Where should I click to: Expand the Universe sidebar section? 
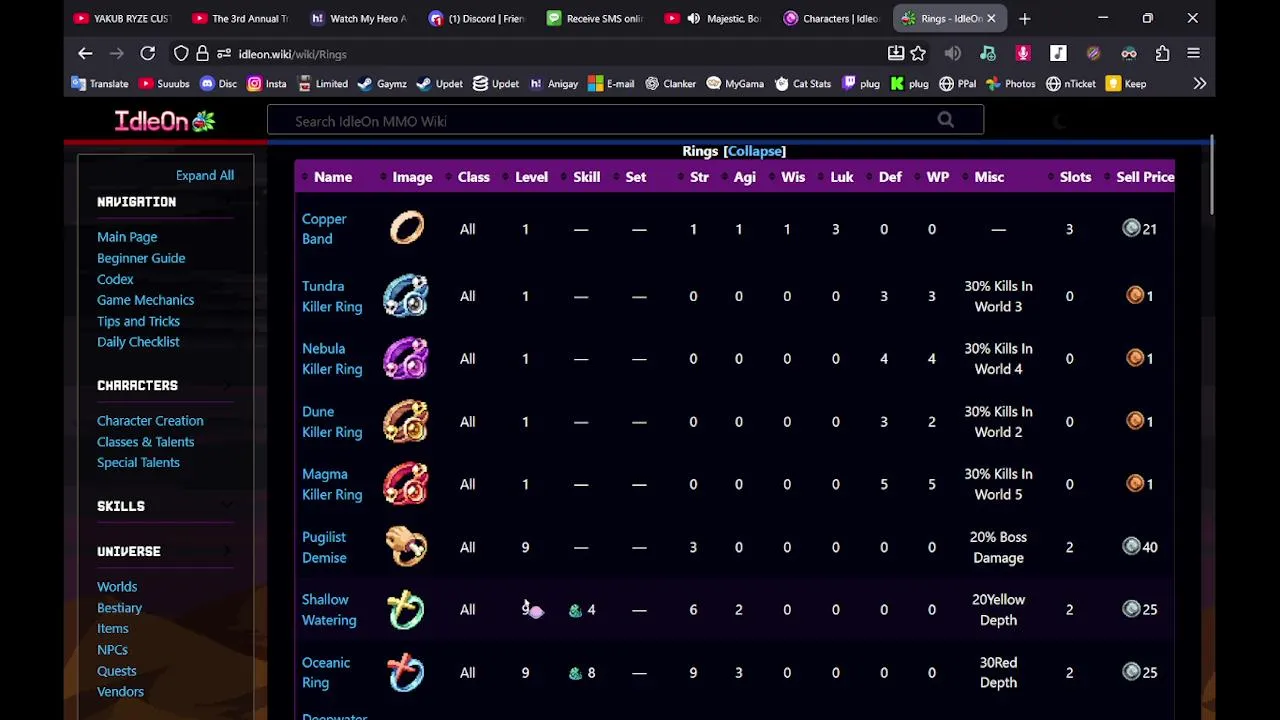tap(165, 551)
